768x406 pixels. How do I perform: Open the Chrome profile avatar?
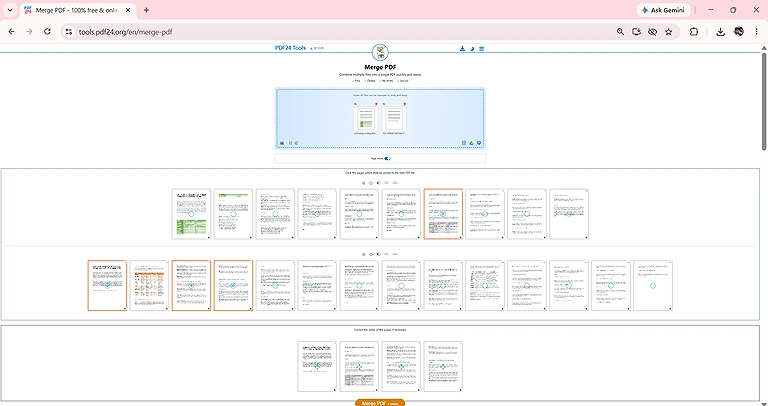pos(739,32)
